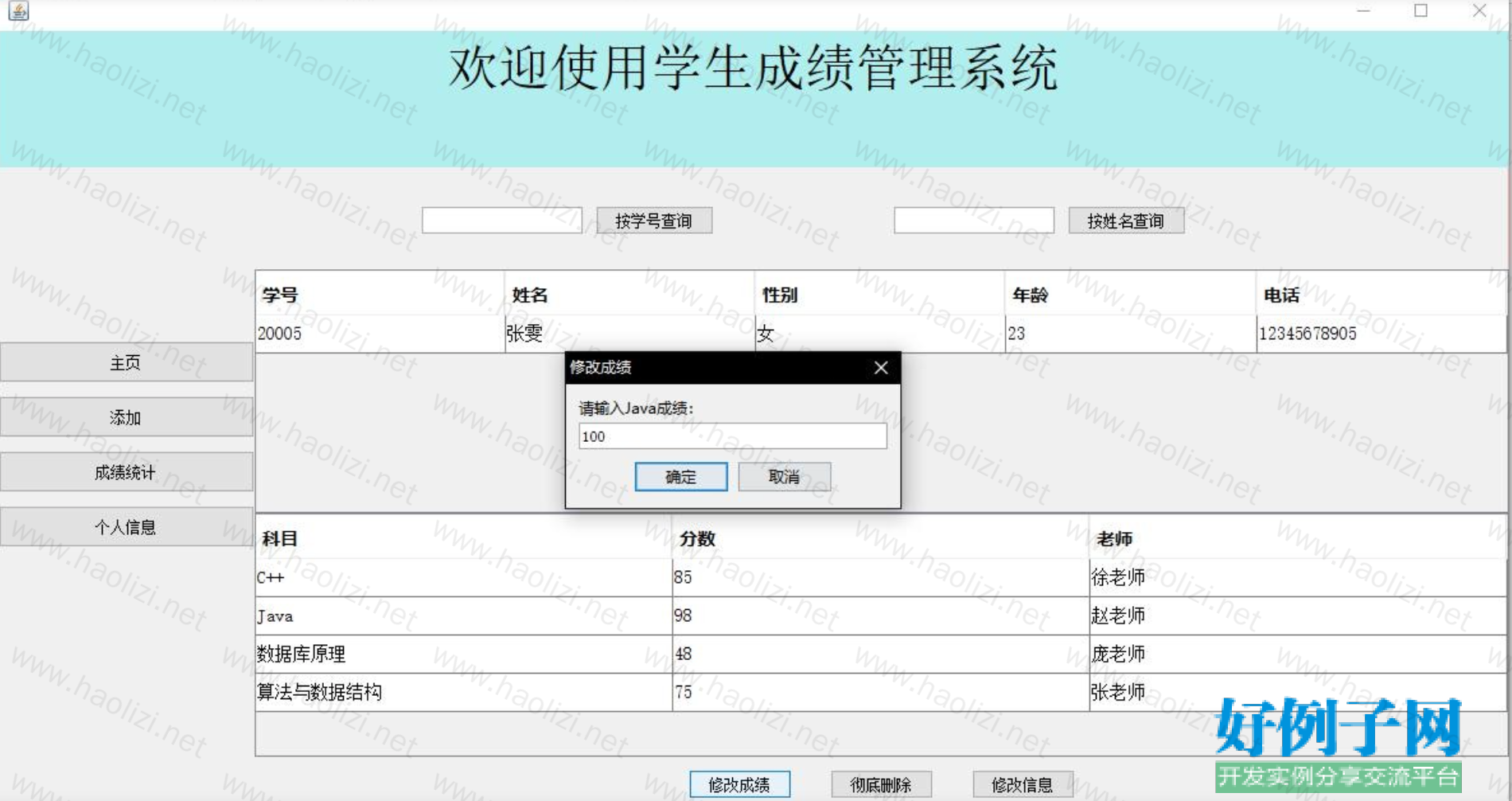Click the 彻底删除 button

click(x=881, y=784)
